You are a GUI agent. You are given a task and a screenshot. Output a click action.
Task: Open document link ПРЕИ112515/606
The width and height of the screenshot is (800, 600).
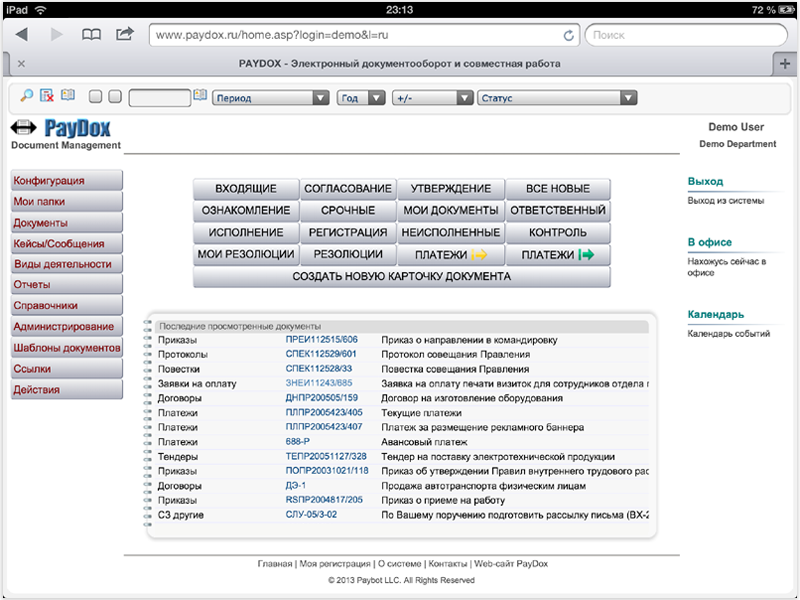(321, 340)
